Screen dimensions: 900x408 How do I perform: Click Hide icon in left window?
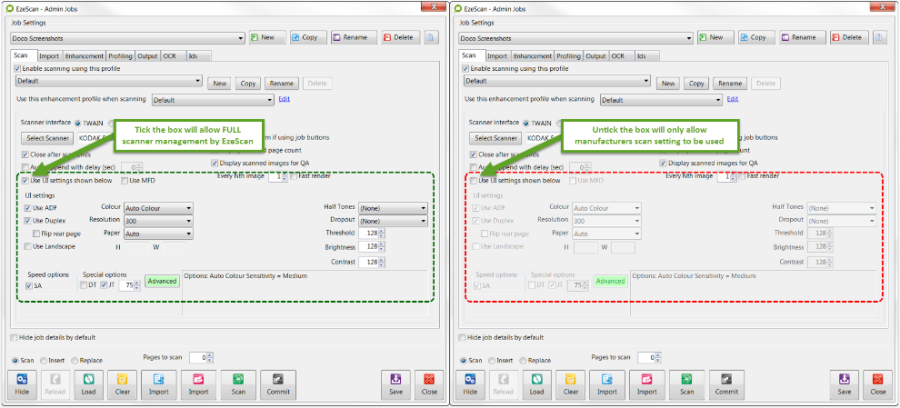22,383
